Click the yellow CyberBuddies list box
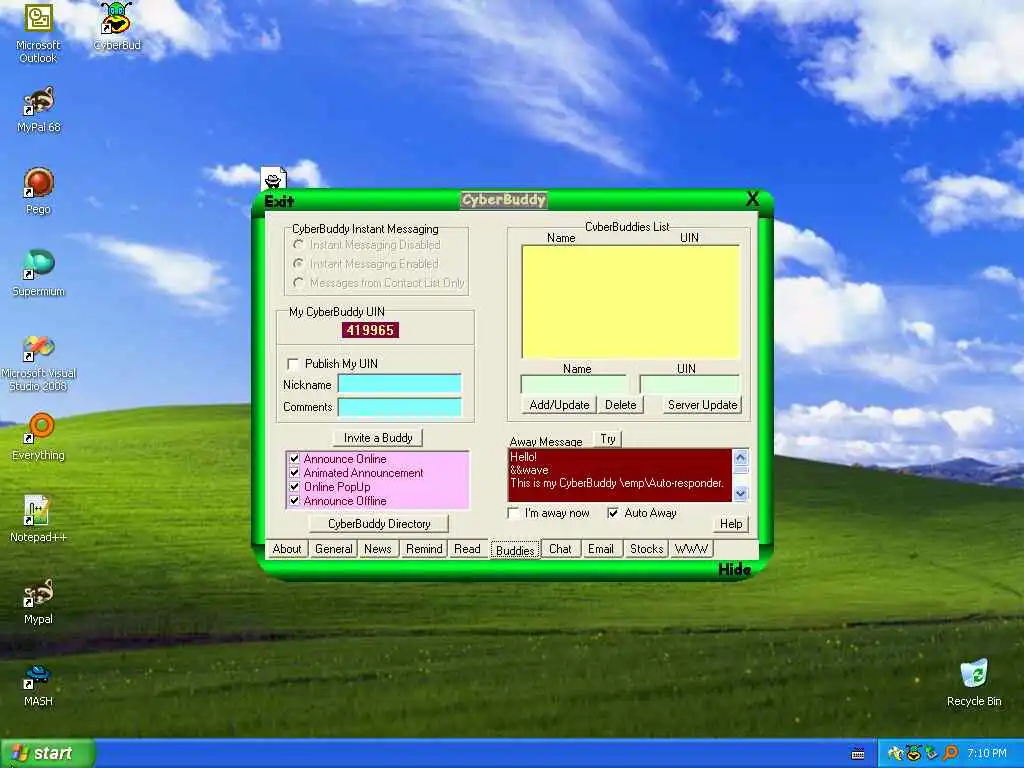1024x768 pixels. click(630, 302)
